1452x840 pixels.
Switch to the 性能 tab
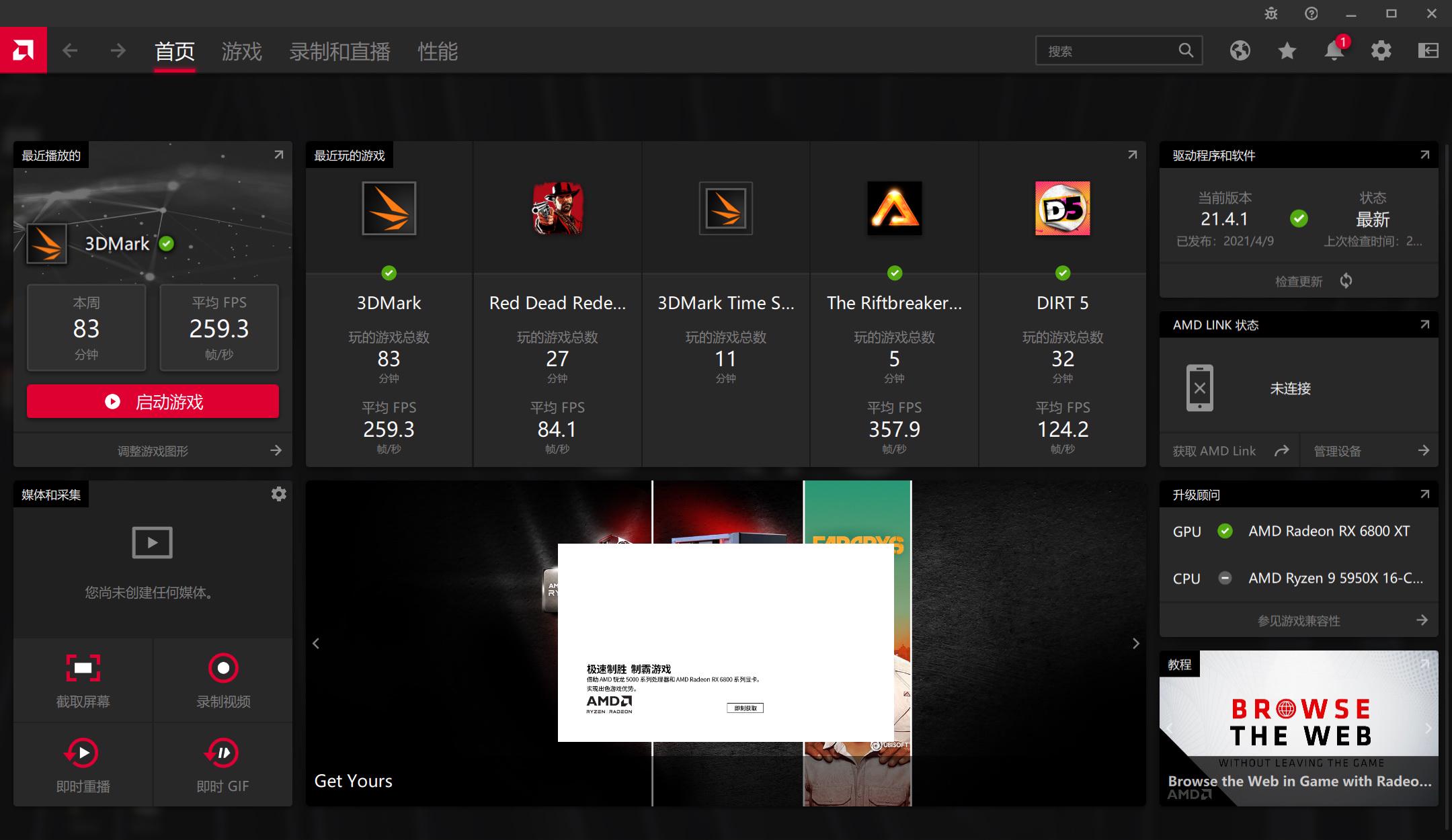438,50
